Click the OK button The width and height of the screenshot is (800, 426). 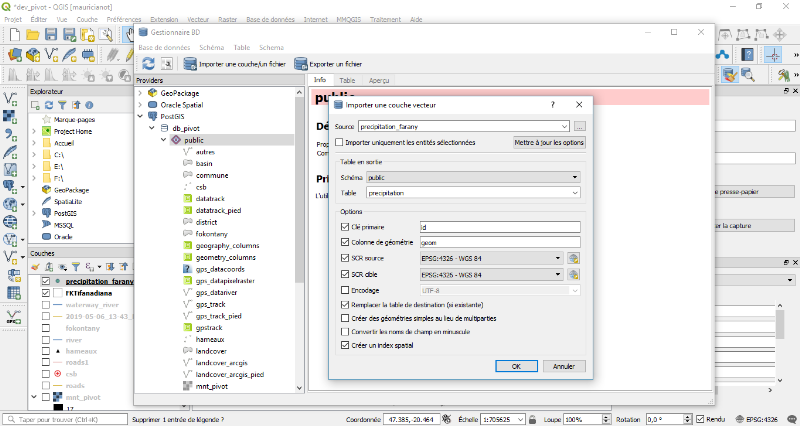[516, 366]
